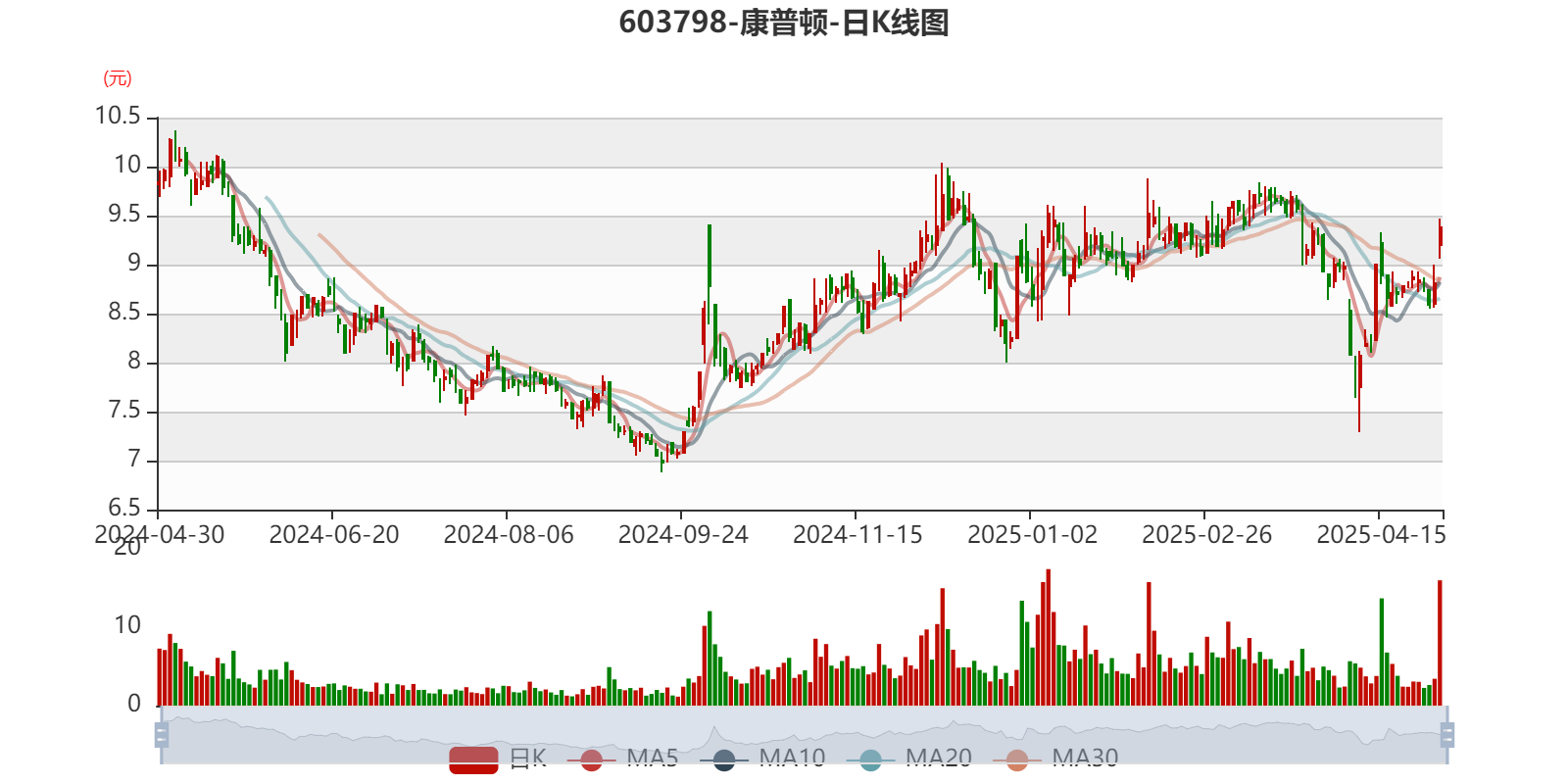The height and width of the screenshot is (784, 1568).
Task: Toggle the MA30 line legend
Action: pyautogui.click(x=1055, y=759)
